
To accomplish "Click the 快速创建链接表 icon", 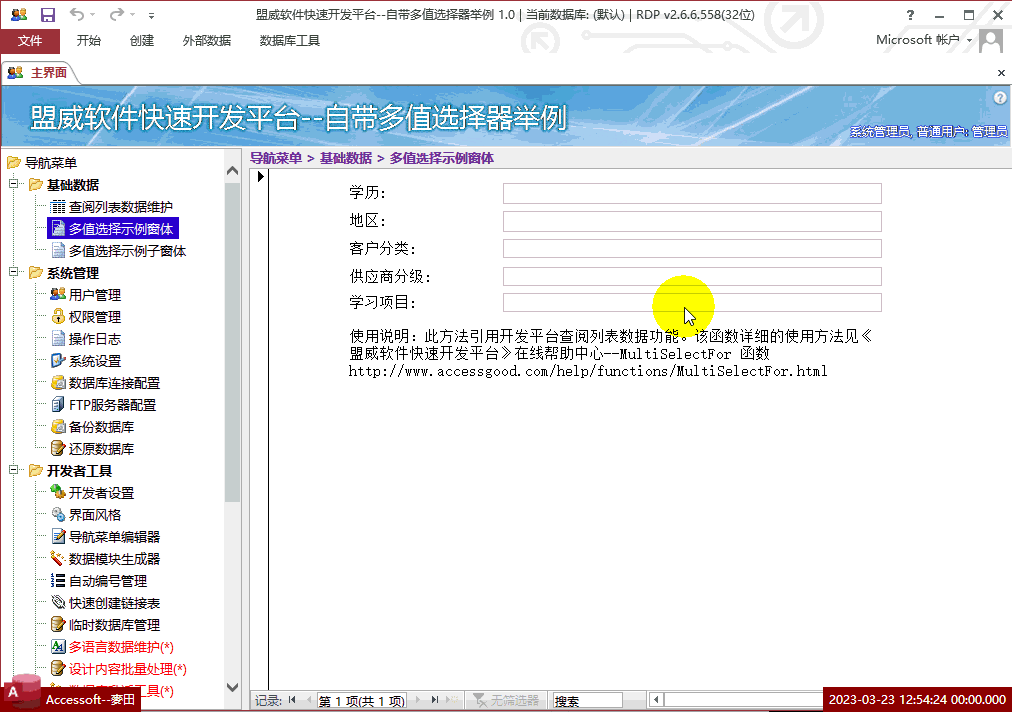I will click(x=58, y=602).
